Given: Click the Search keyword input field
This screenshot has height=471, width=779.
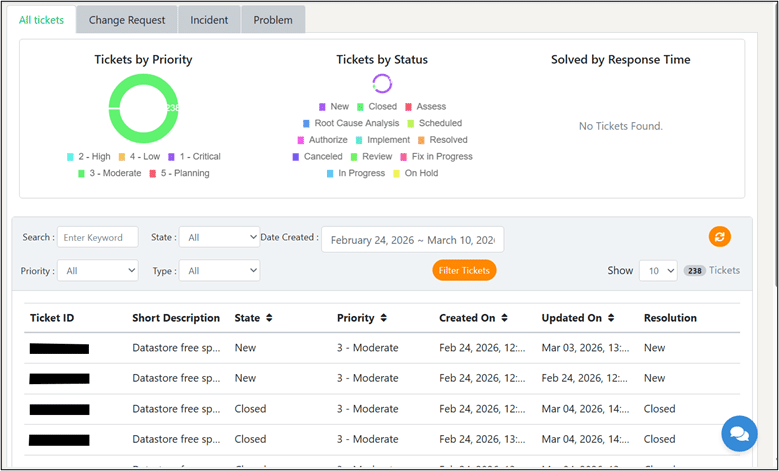Looking at the screenshot, I should point(98,237).
